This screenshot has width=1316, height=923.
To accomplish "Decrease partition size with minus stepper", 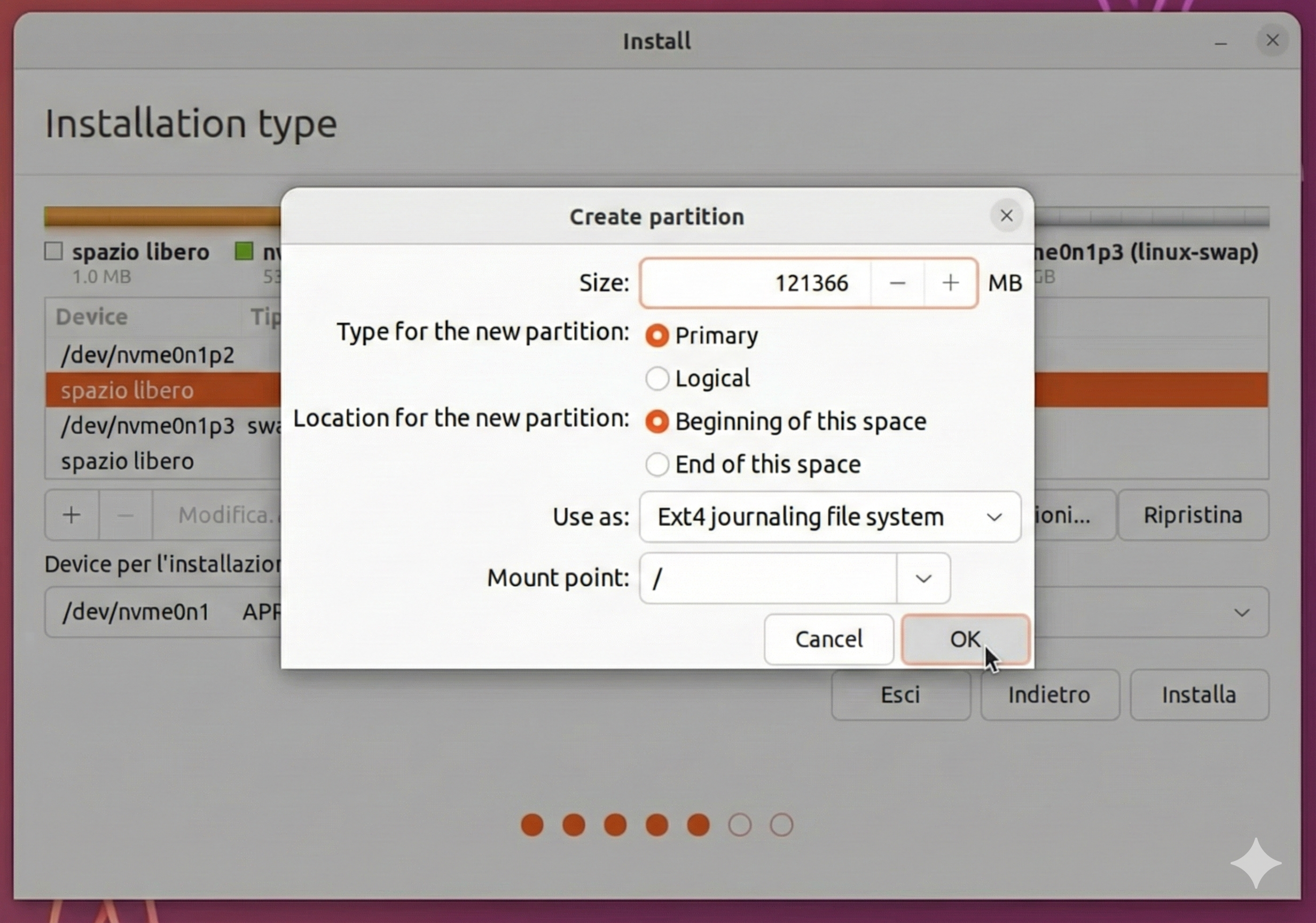I will tap(898, 282).
